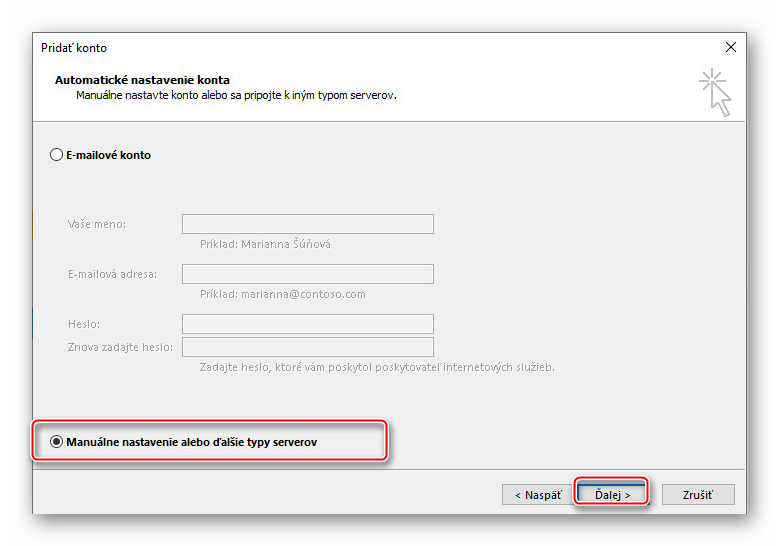Image resolution: width=780 pixels, height=546 pixels.
Task: Close the Pridať konto dialog
Action: (731, 47)
